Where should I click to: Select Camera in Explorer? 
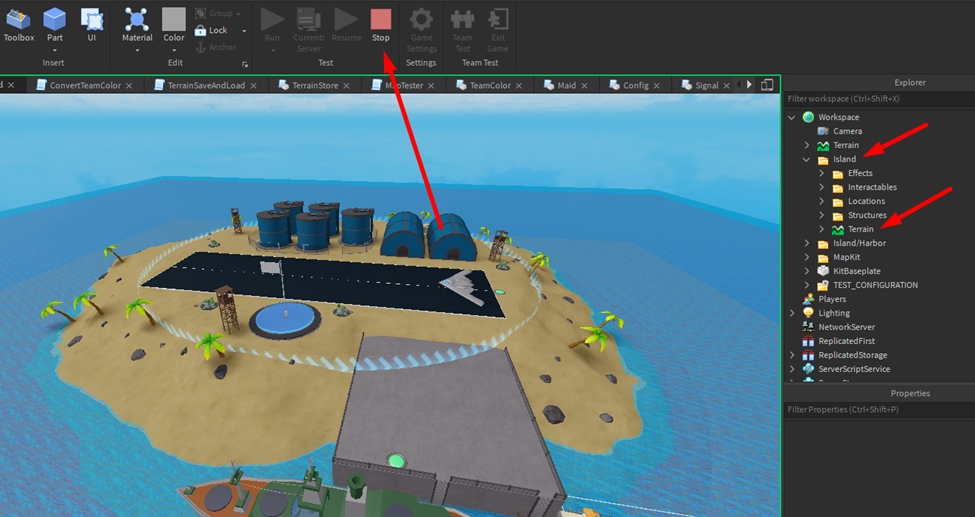point(848,131)
